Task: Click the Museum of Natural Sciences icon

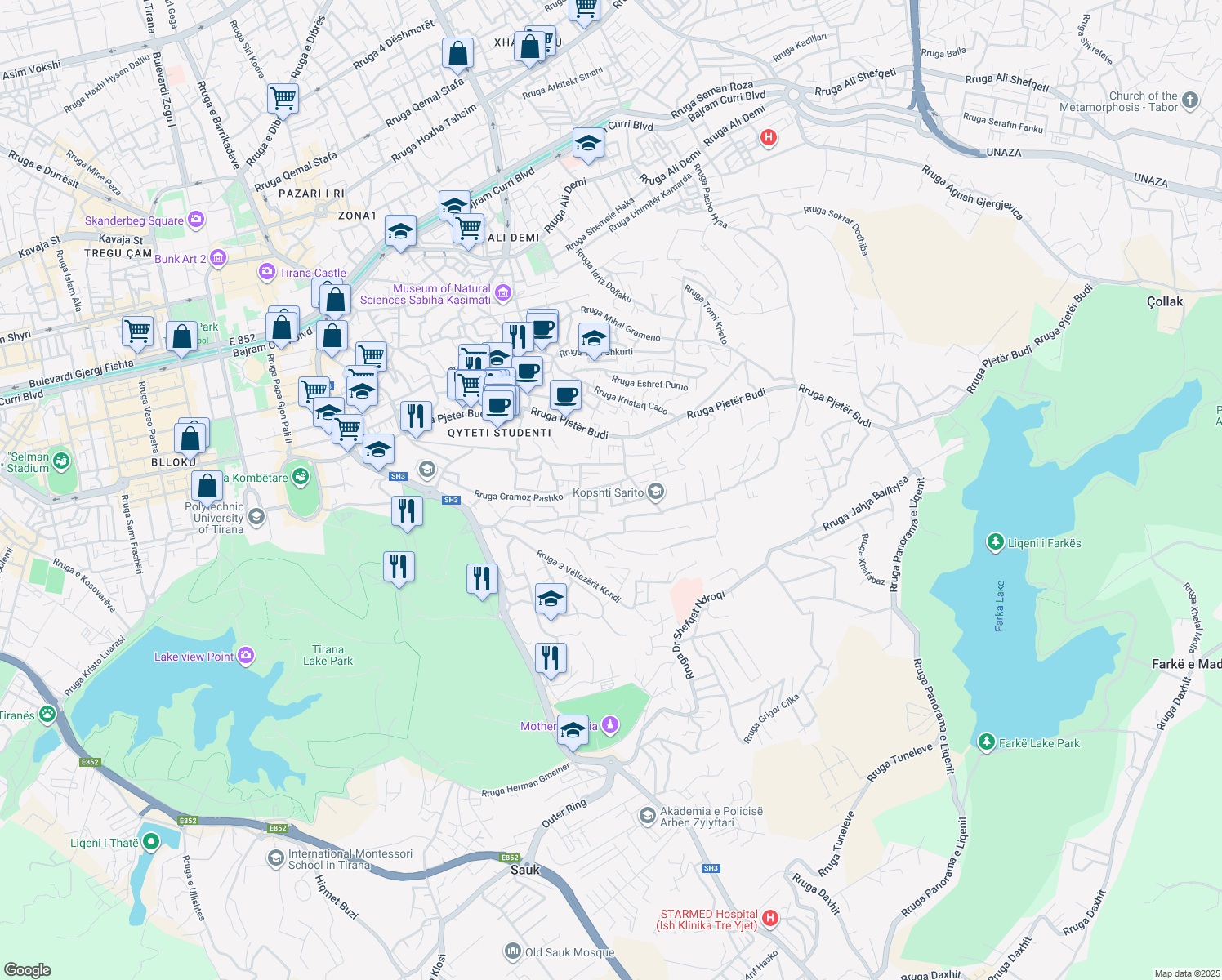Action: (x=502, y=292)
